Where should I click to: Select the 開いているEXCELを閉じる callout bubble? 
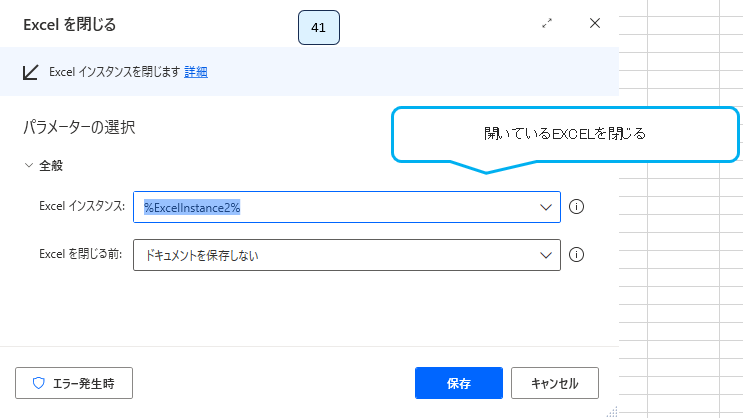coord(565,134)
